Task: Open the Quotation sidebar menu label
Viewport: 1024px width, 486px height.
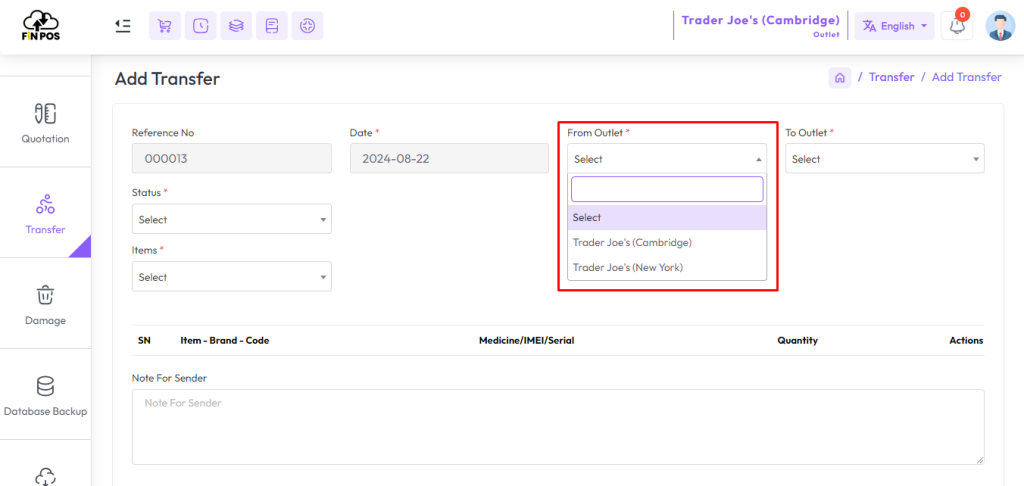Action: 45,138
